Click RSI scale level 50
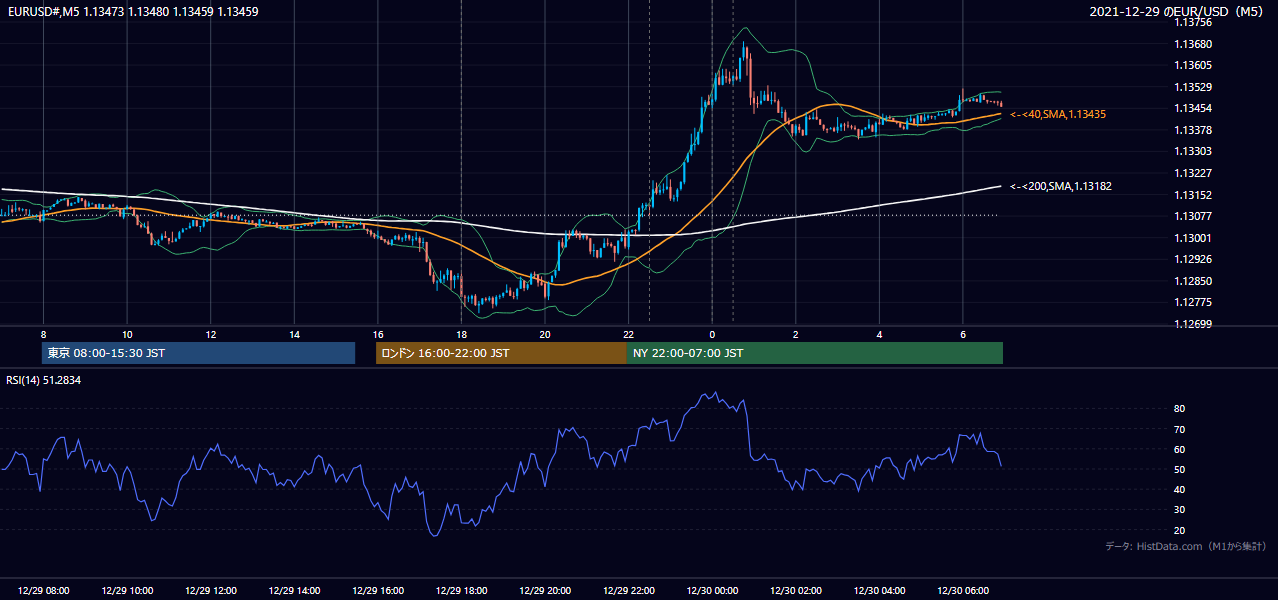Screen dimensions: 1278x600 [1180, 469]
